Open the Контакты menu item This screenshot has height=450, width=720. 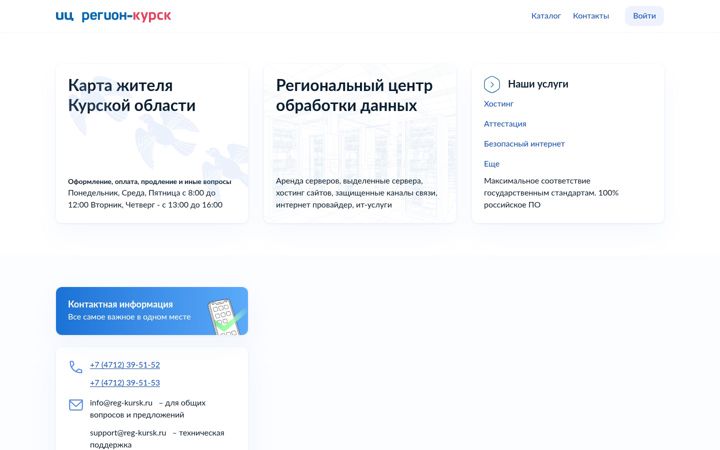click(591, 16)
